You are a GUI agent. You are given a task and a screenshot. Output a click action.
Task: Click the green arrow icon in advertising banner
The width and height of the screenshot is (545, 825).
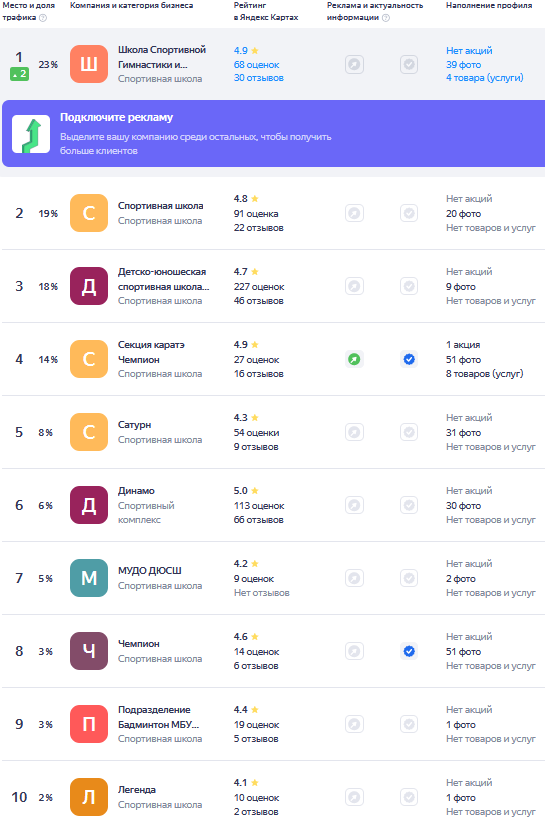tap(31, 134)
